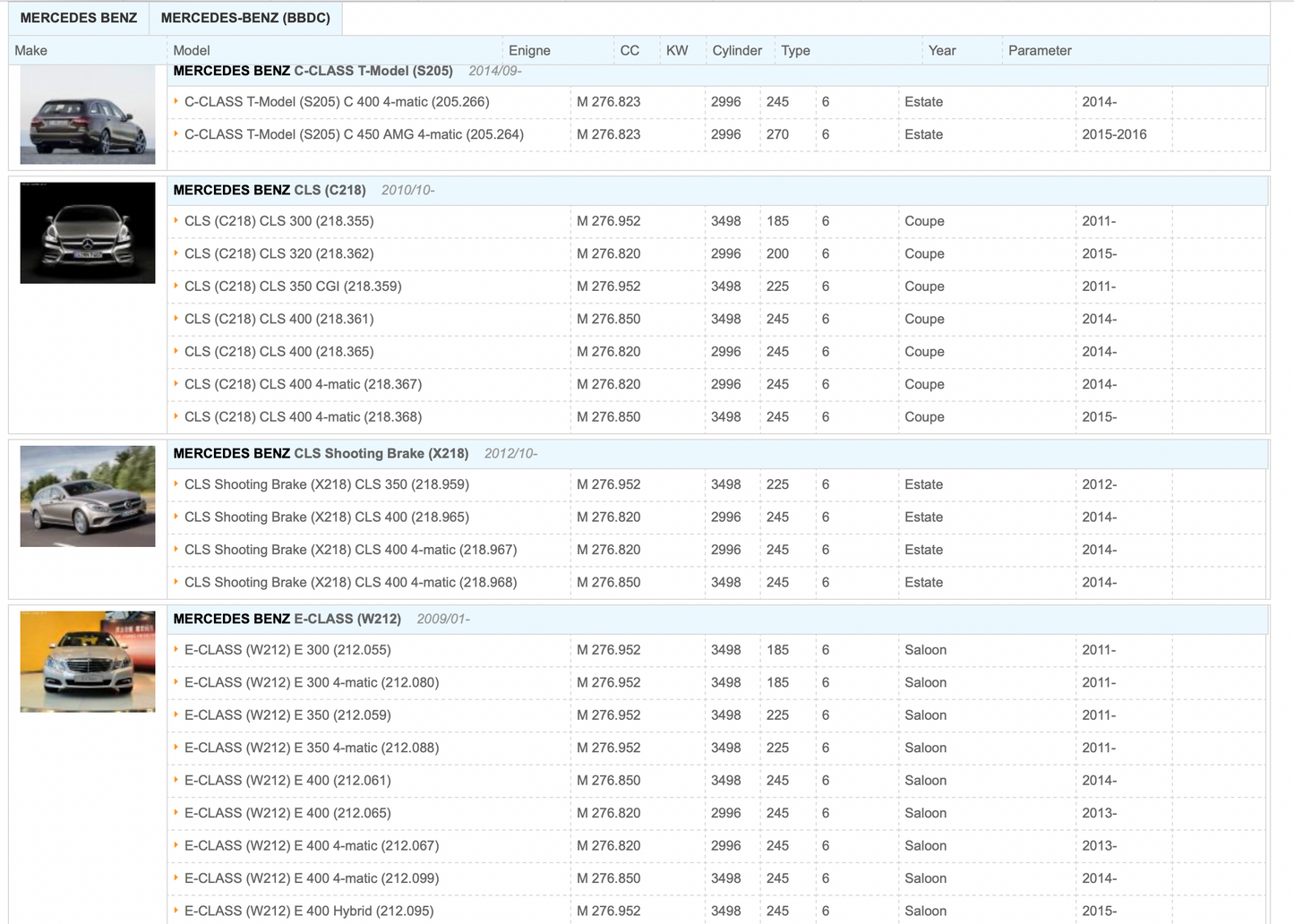Select the MERCEDES BENZ tab
This screenshot has height=924, width=1294.
(x=79, y=18)
